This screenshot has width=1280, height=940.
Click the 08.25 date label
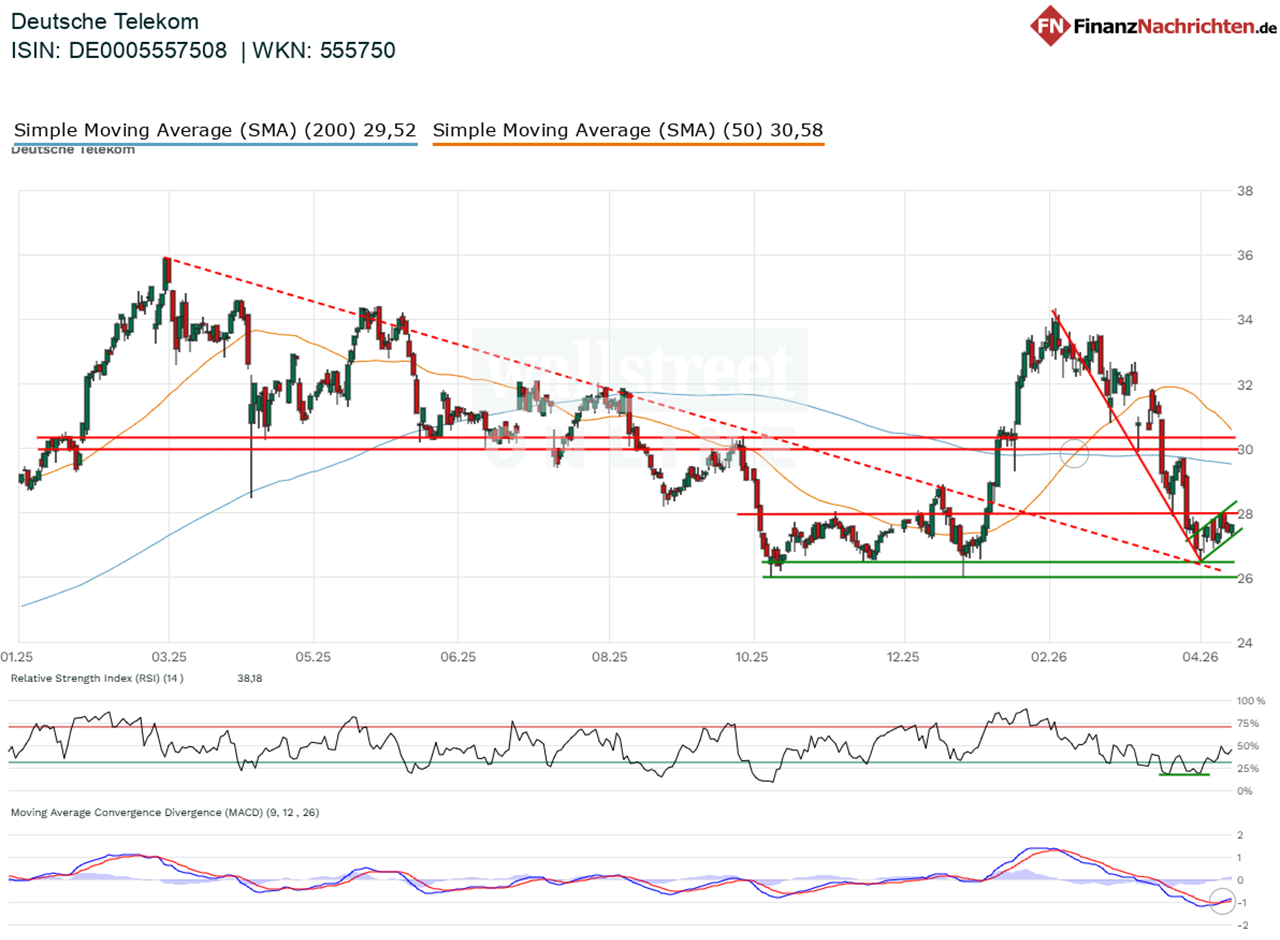click(608, 656)
